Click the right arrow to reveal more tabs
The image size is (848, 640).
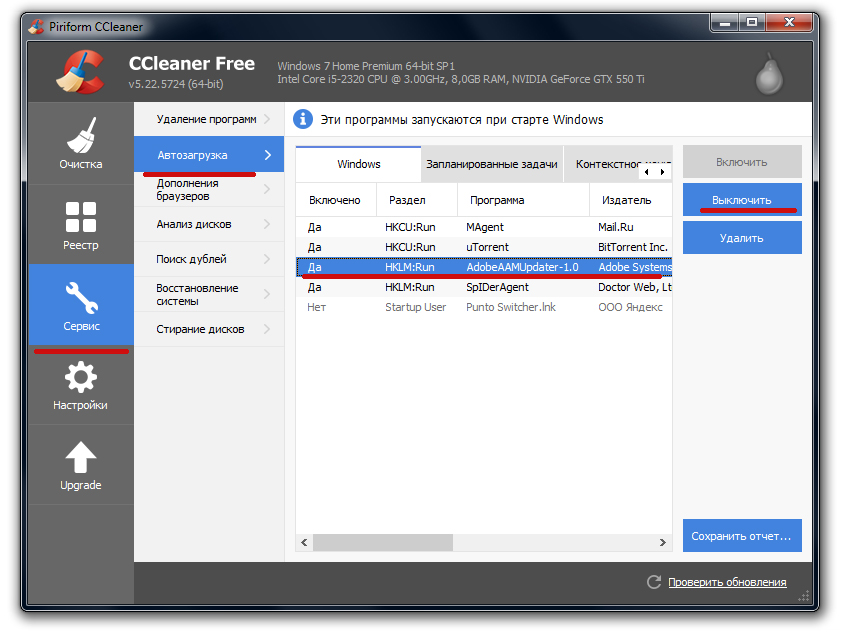pos(662,170)
